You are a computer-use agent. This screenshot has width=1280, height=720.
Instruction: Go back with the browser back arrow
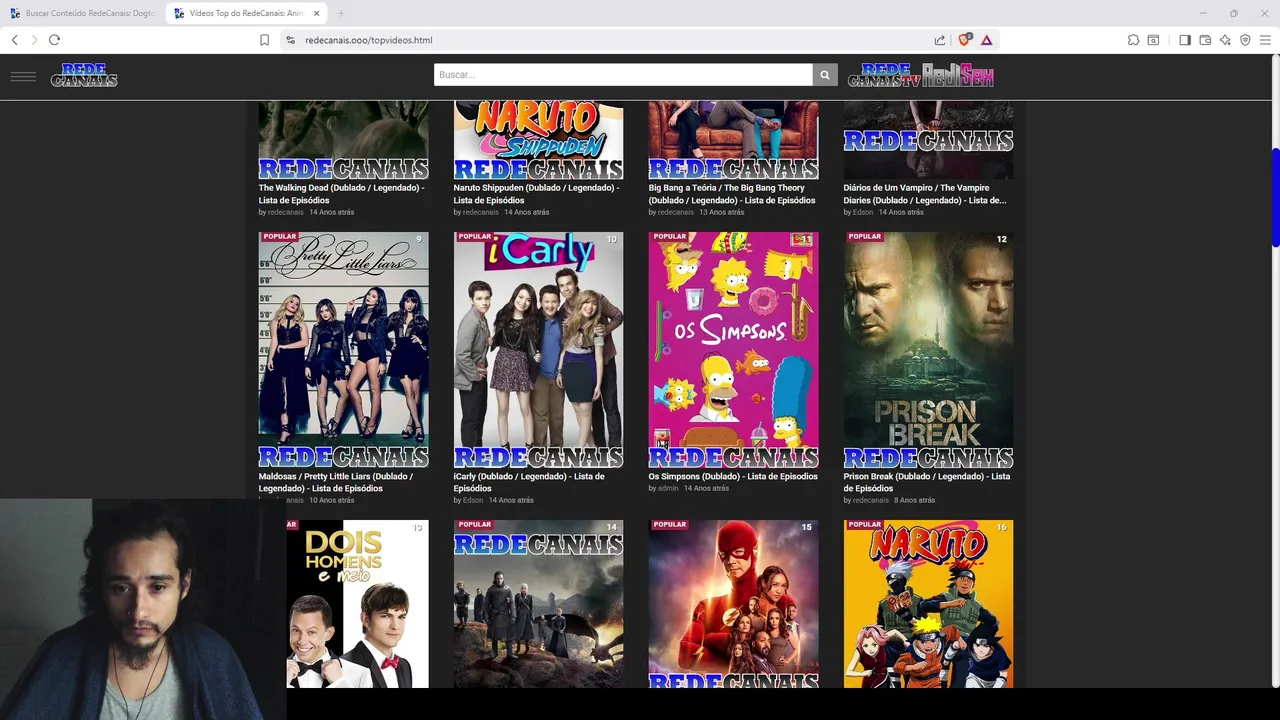point(14,40)
